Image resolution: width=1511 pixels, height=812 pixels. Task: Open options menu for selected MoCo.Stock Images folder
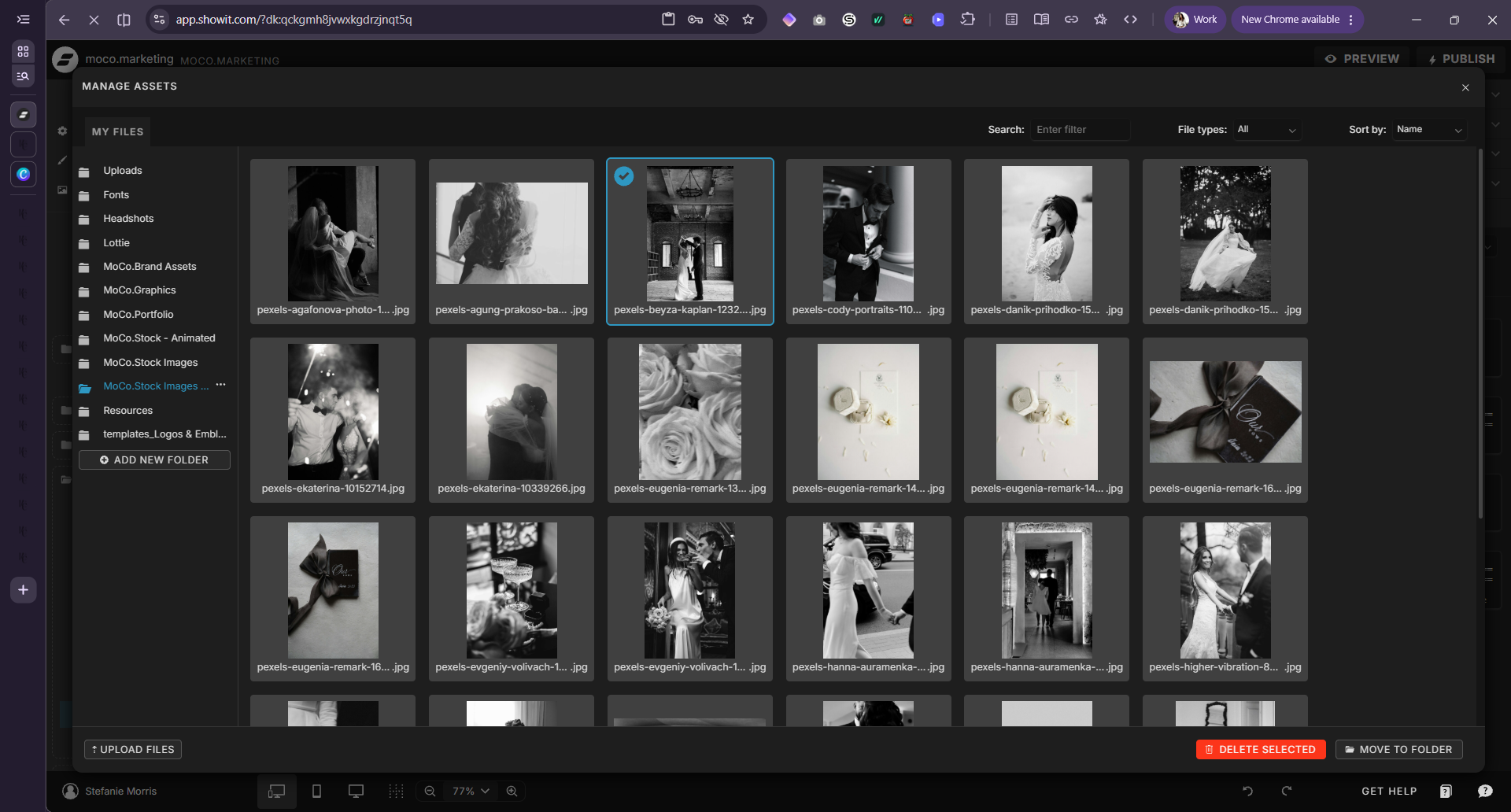pyautogui.click(x=221, y=385)
